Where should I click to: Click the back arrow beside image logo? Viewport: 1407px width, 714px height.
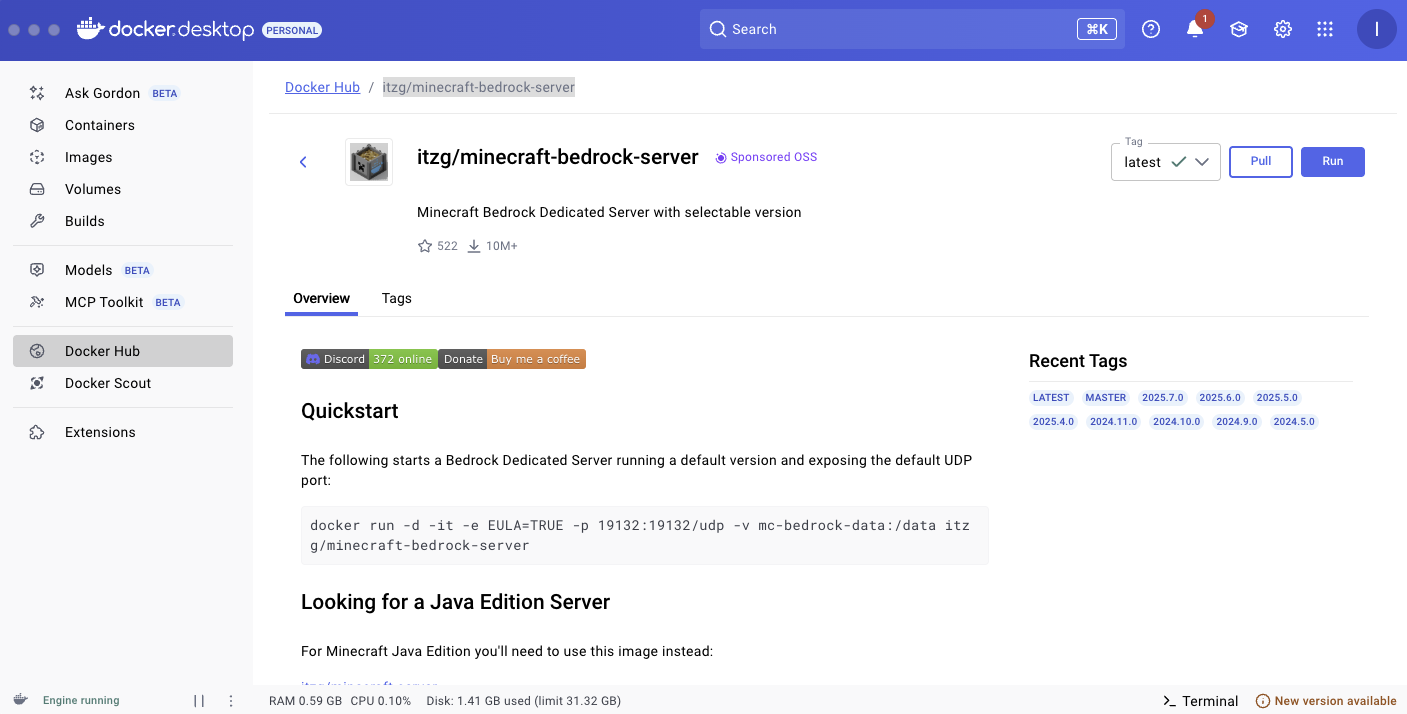click(x=303, y=162)
